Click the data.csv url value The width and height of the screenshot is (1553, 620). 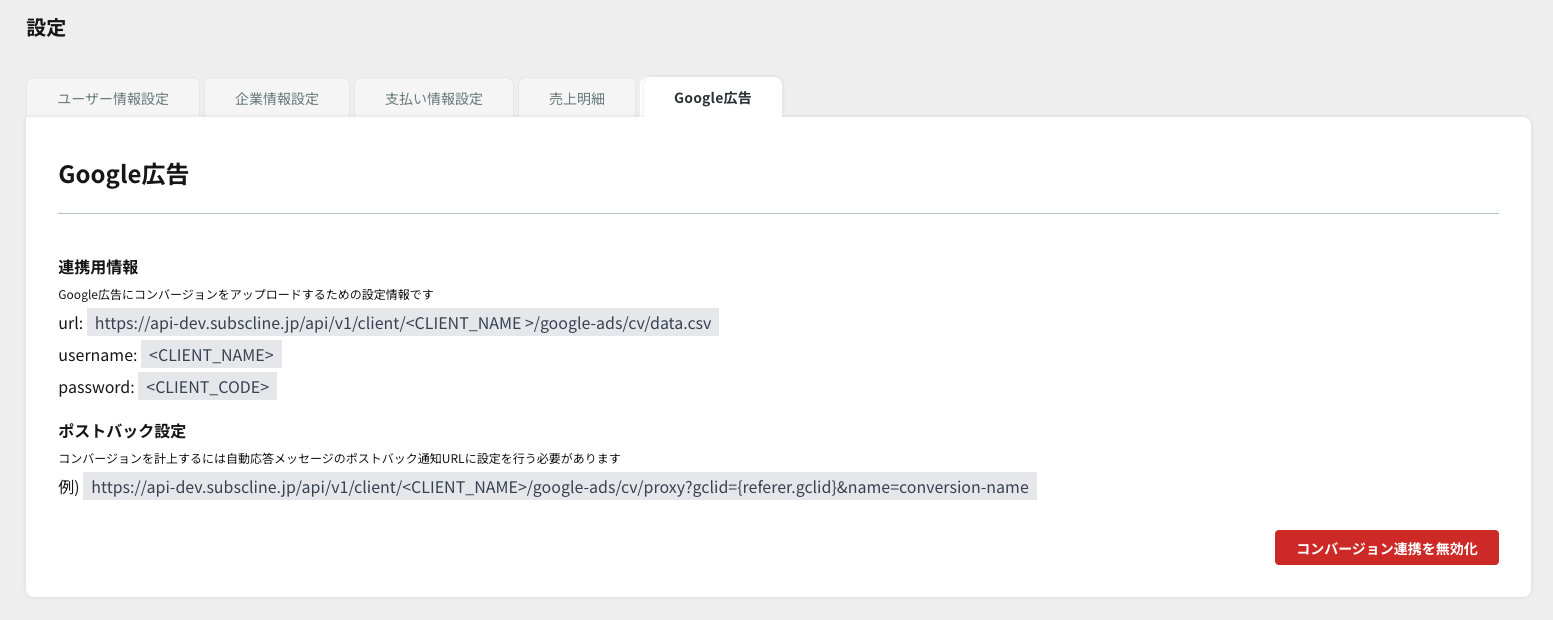click(x=403, y=323)
